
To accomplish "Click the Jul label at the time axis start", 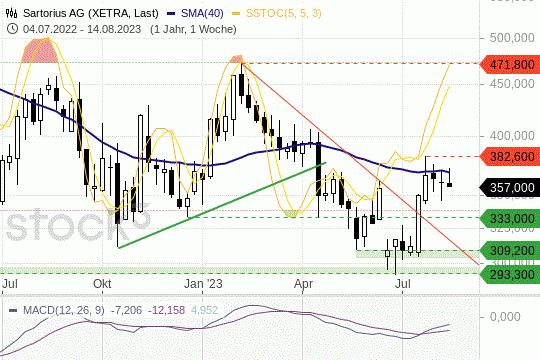I will coord(10,284).
